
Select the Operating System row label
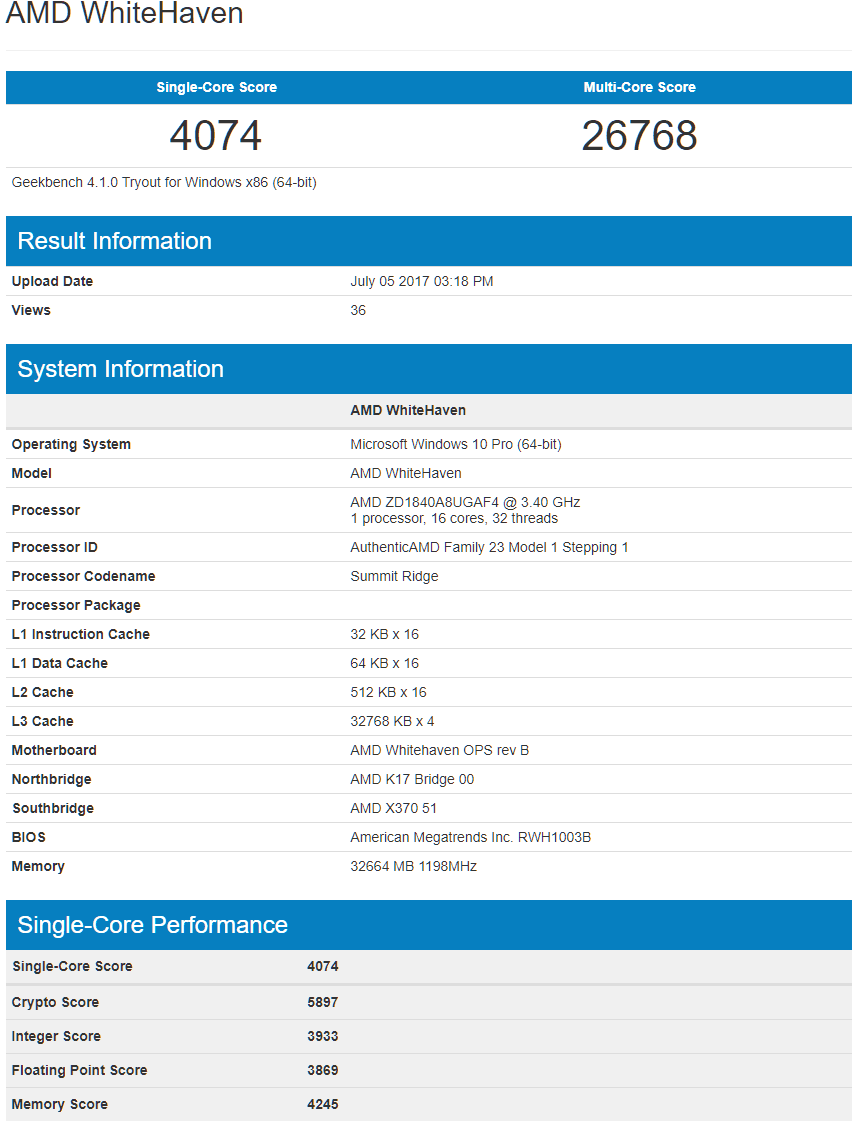coord(71,444)
